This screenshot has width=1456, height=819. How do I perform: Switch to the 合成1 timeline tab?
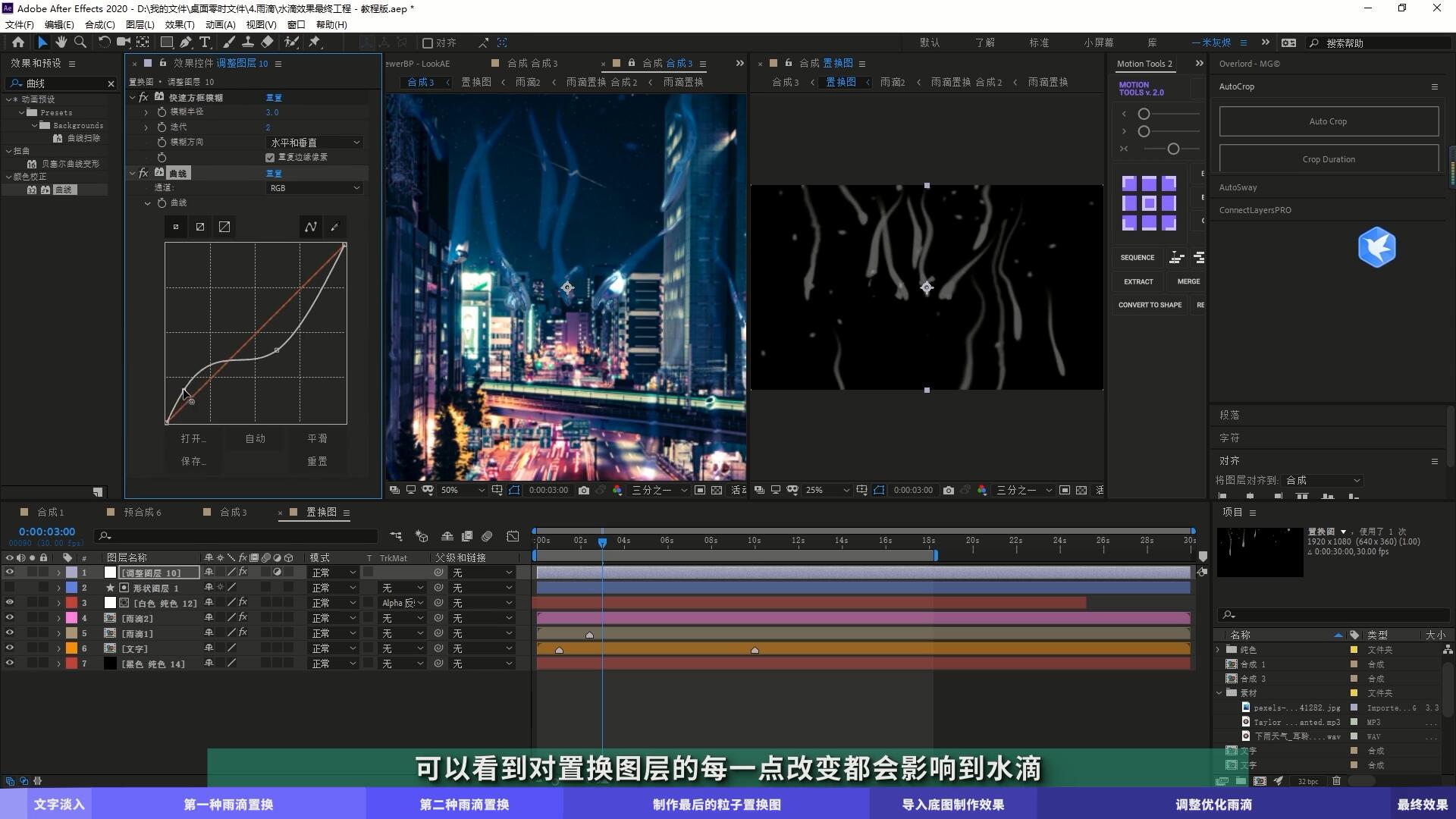pos(51,513)
